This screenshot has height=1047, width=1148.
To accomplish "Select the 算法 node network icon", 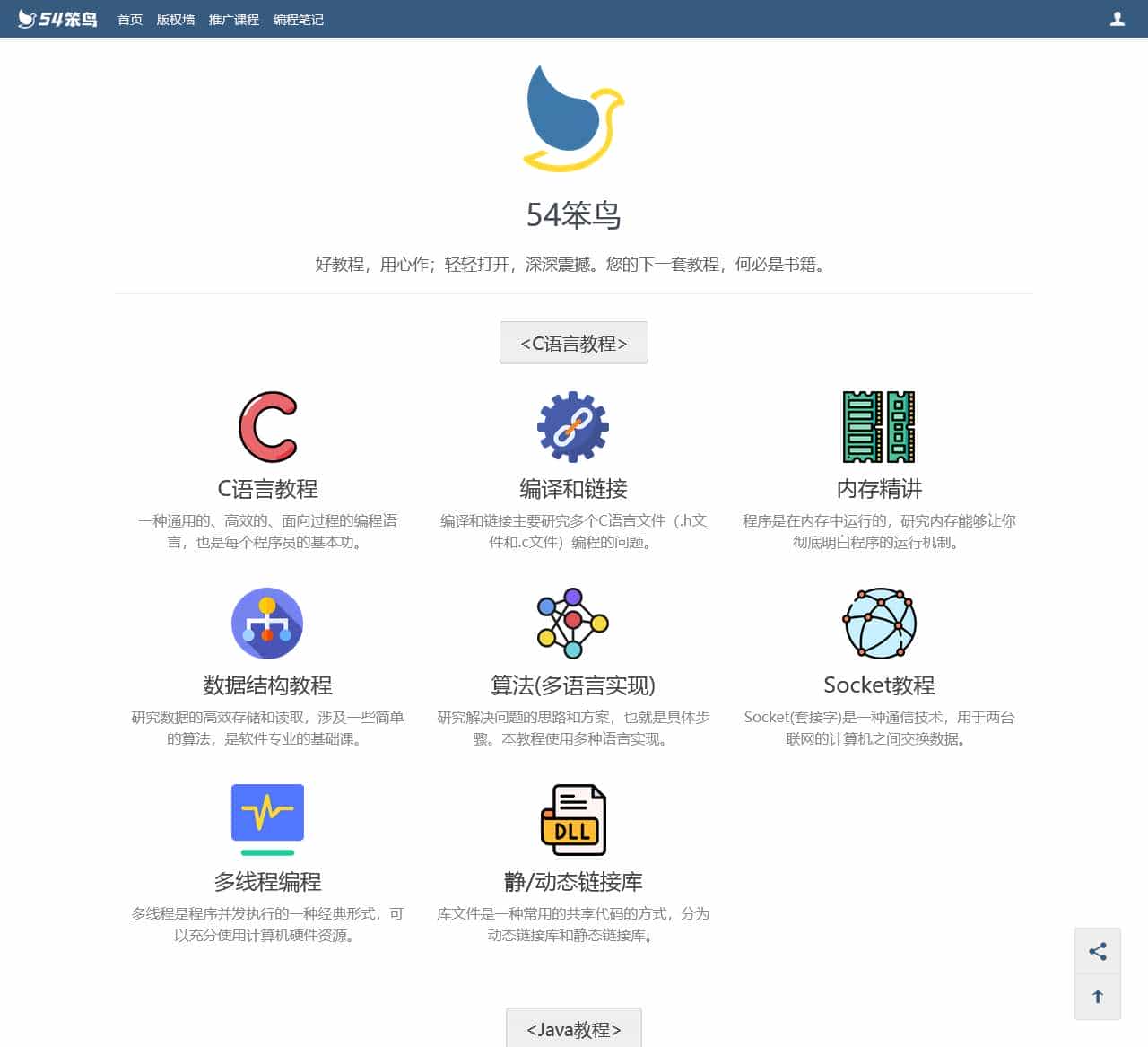I will tap(573, 624).
